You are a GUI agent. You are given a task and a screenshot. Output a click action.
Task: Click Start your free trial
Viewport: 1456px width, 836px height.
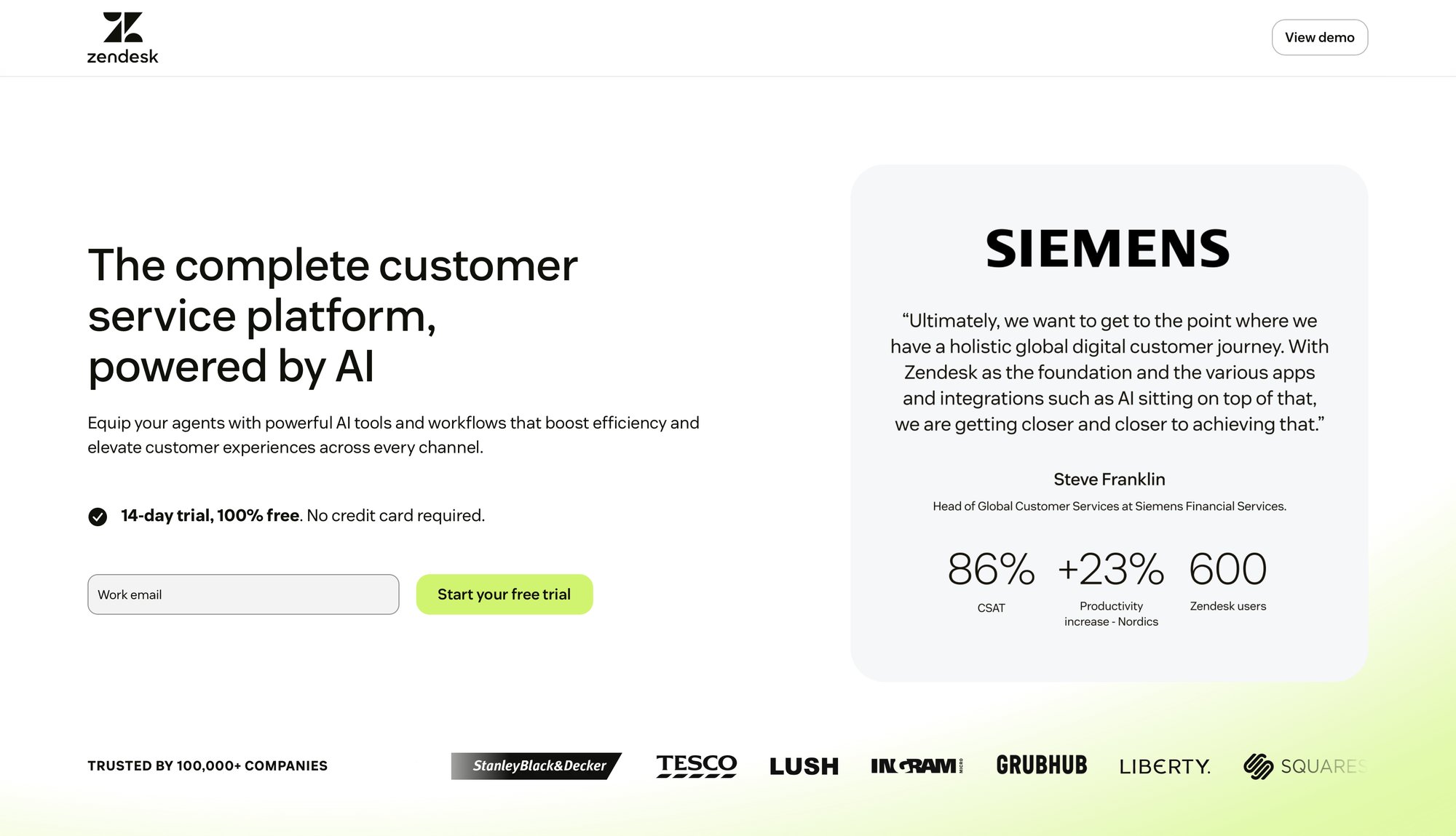pyautogui.click(x=504, y=594)
